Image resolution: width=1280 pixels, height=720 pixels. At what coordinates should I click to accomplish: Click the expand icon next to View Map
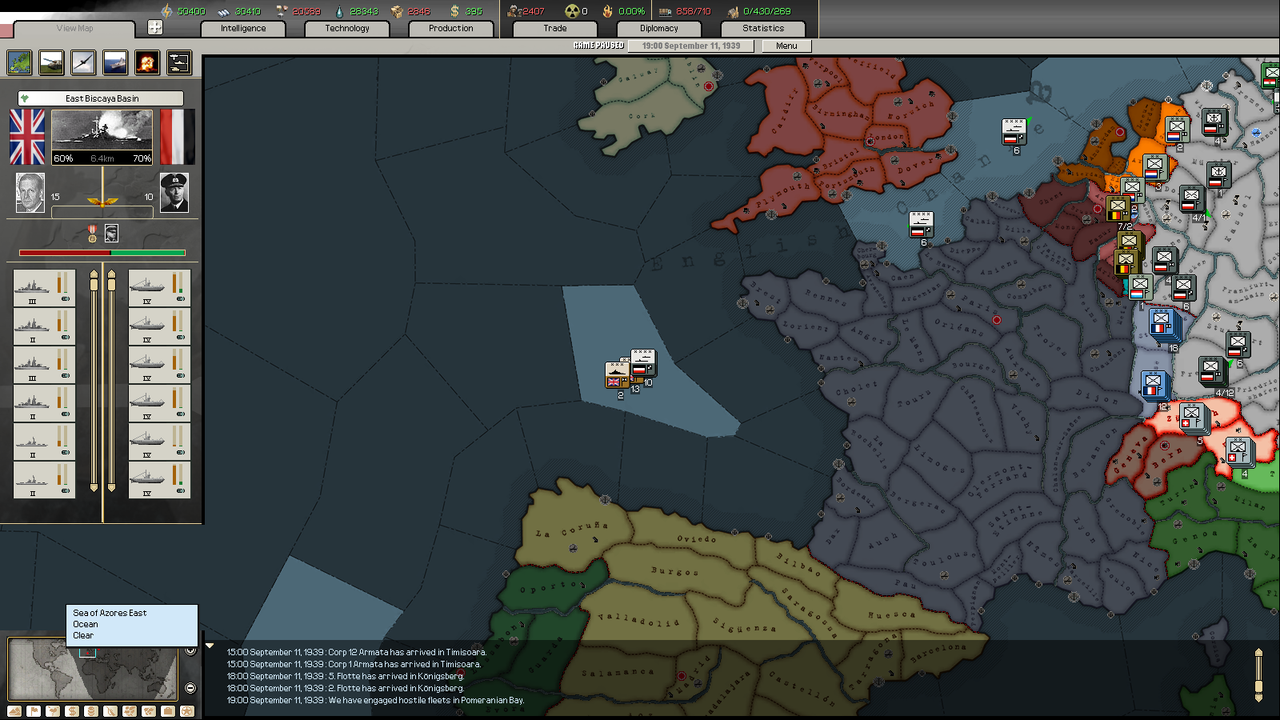pyautogui.click(x=155, y=28)
